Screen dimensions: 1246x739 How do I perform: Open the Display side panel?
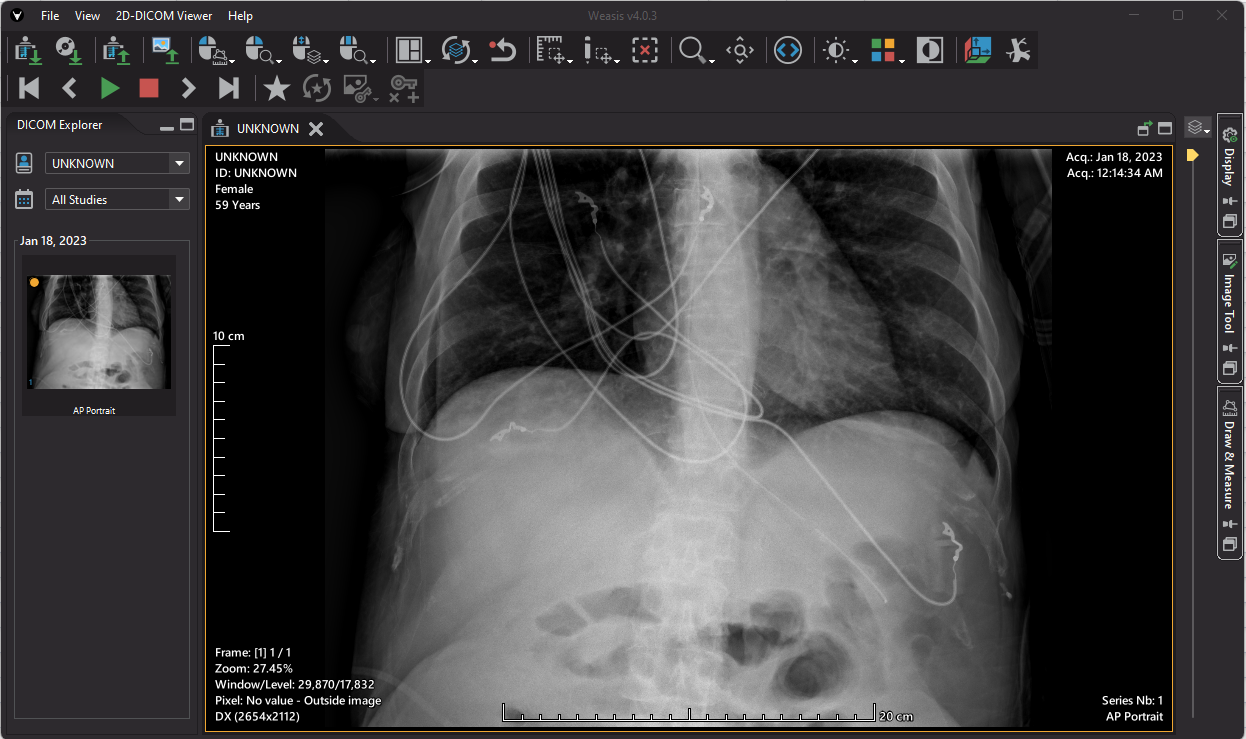1230,167
